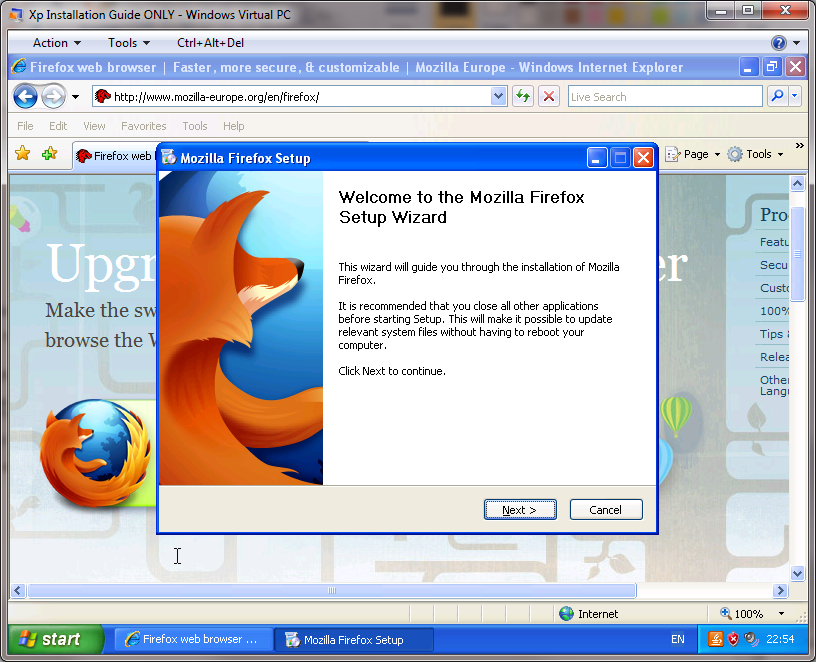Open the Page command bar menu
Image resolution: width=816 pixels, height=662 pixels.
(x=693, y=154)
